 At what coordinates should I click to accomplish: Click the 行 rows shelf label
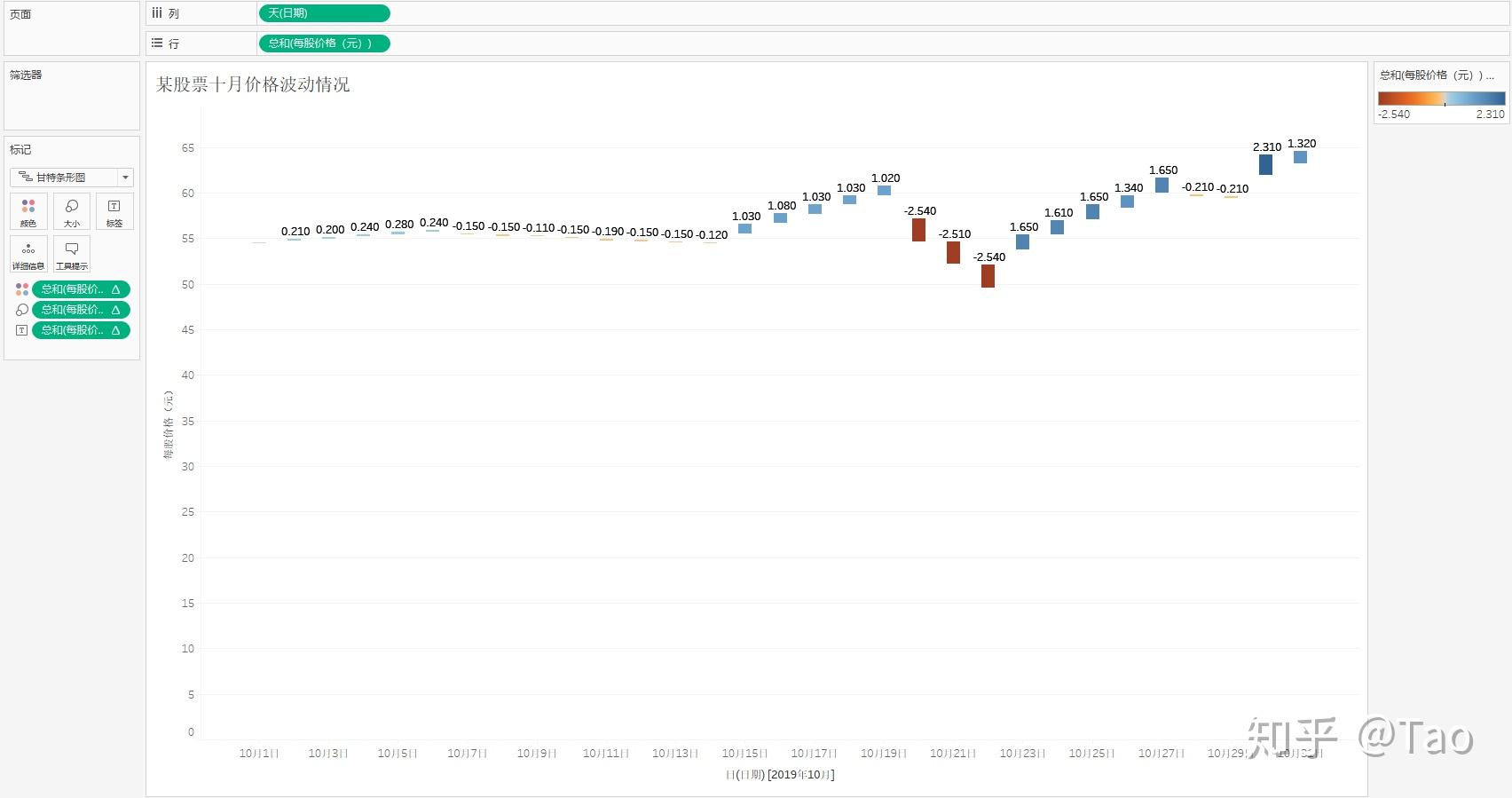(x=174, y=43)
